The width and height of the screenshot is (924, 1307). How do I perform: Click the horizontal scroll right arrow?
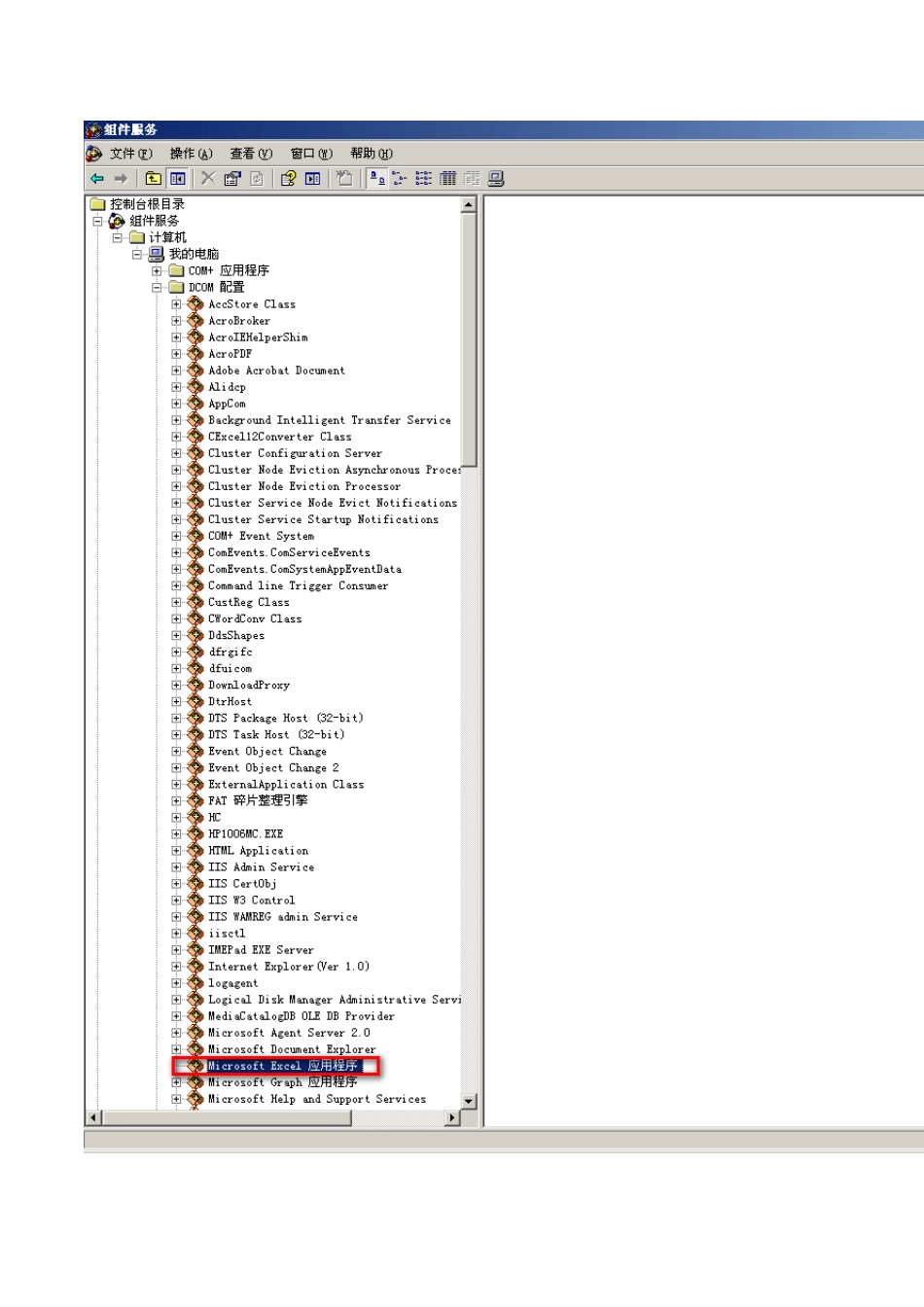452,1118
